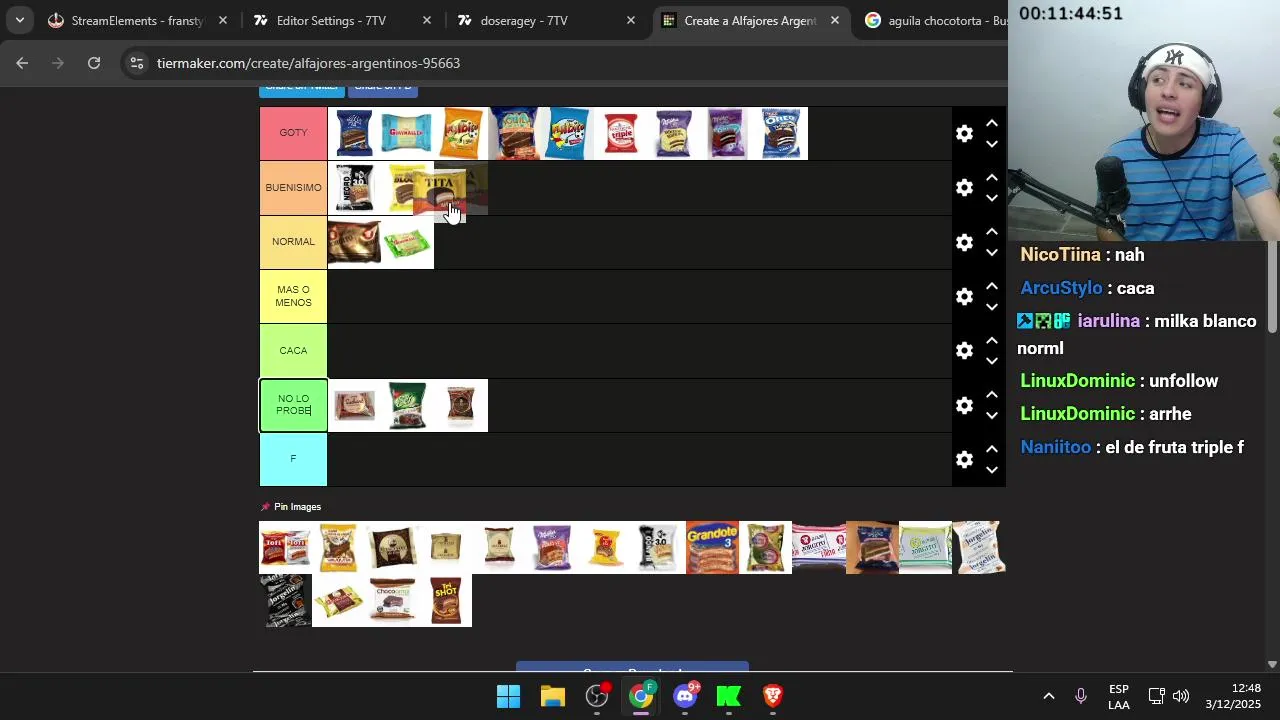Open settings gear for the BUENISIMO tier row
Viewport: 1280px width, 720px height.
click(x=964, y=188)
